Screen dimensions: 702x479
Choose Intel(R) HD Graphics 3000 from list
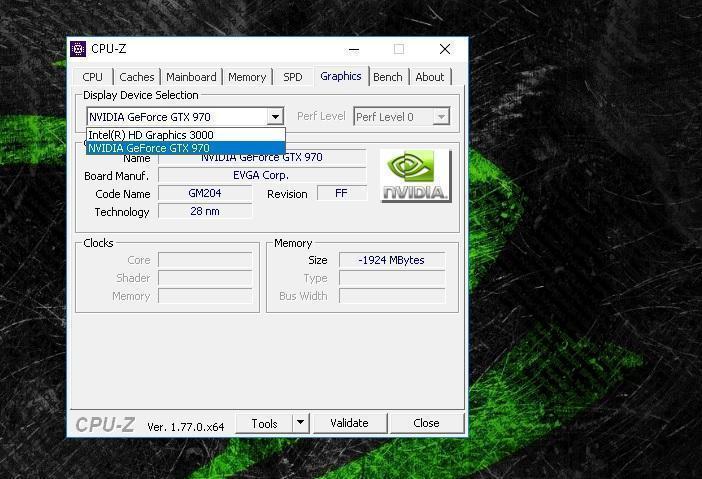pos(186,135)
